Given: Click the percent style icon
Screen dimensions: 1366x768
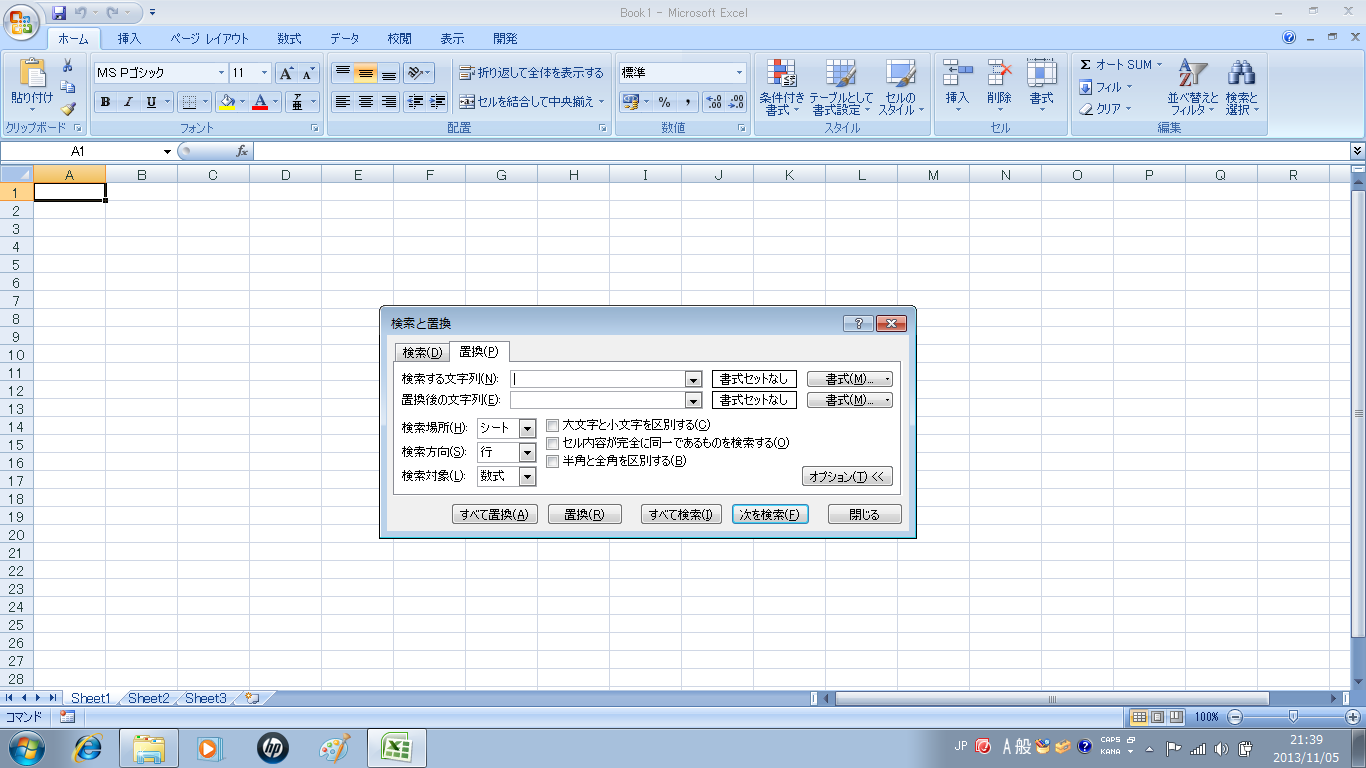Looking at the screenshot, I should click(x=664, y=102).
